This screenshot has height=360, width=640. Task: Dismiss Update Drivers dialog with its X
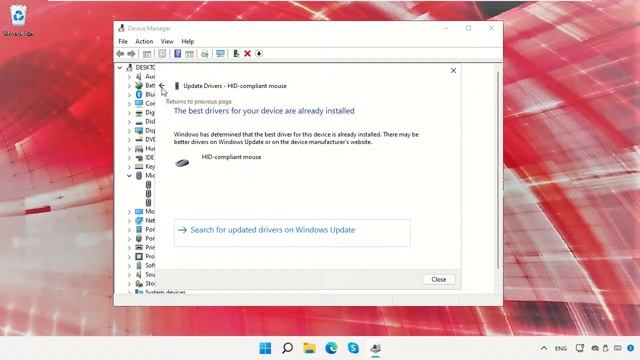tap(453, 71)
